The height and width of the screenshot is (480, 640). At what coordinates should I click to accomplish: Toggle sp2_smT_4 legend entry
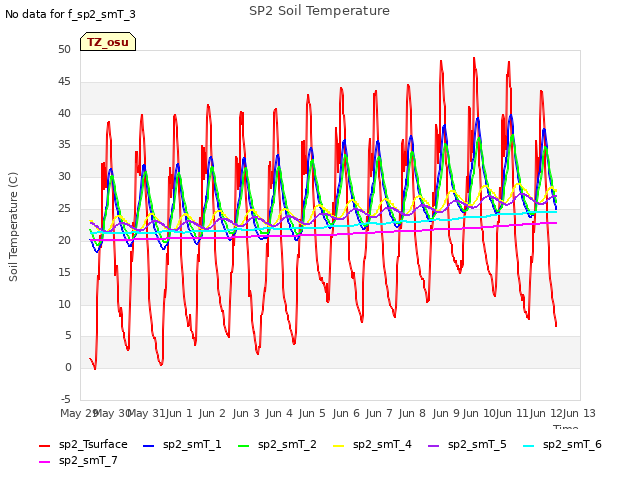click(x=373, y=444)
